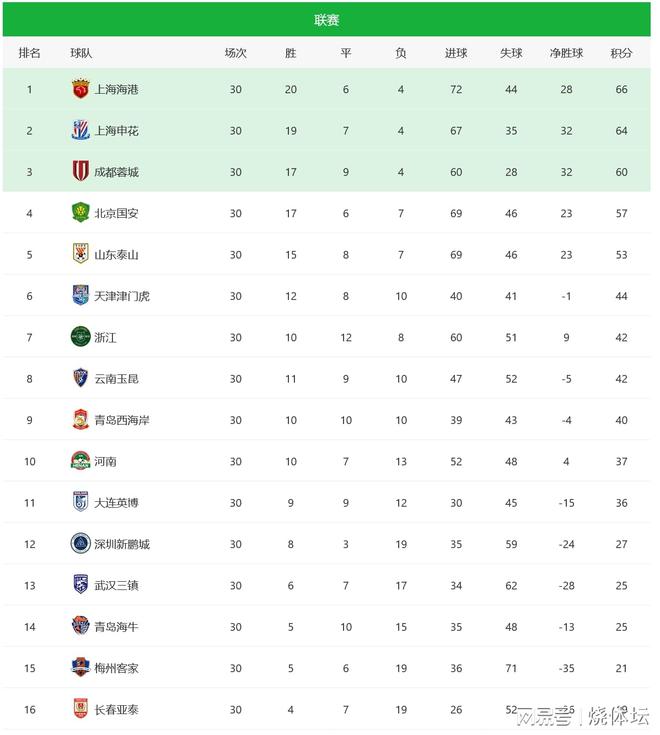Click the 排名 ranking column header
The image size is (660, 735).
point(29,53)
